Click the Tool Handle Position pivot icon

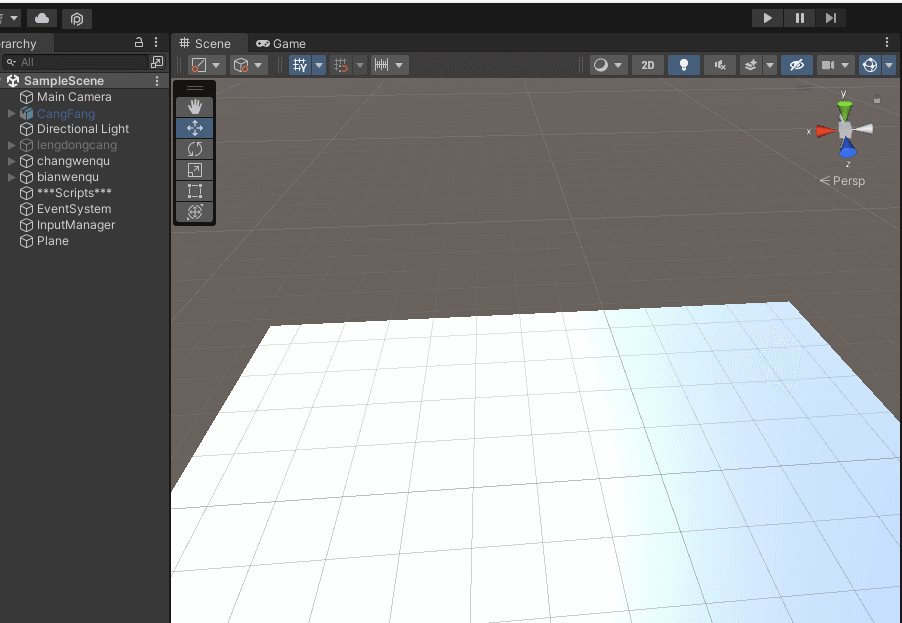coord(198,65)
